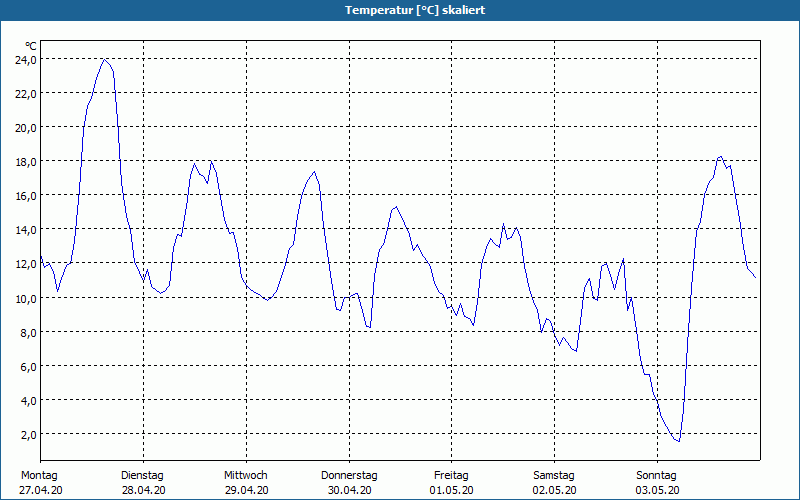The image size is (800, 500).
Task: Select the 12,0 y-axis label
Action: coord(26,264)
